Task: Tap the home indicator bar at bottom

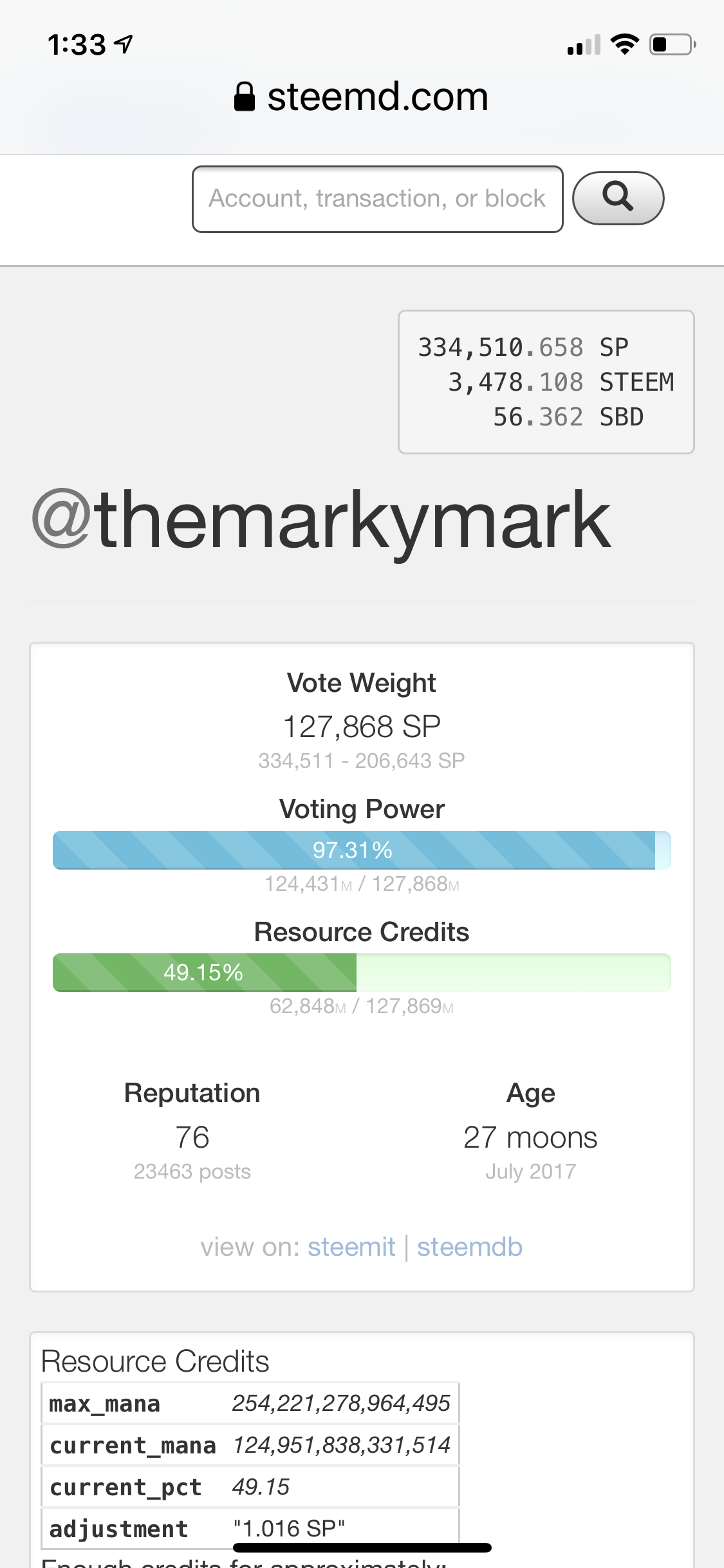Action: click(362, 1547)
